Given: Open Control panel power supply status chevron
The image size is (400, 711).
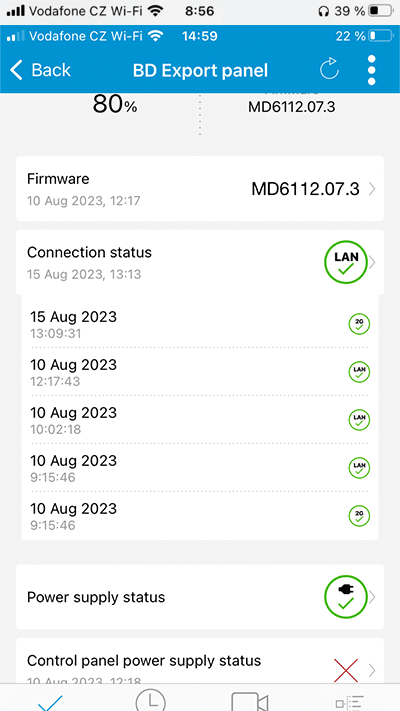Looking at the screenshot, I should [x=373, y=670].
